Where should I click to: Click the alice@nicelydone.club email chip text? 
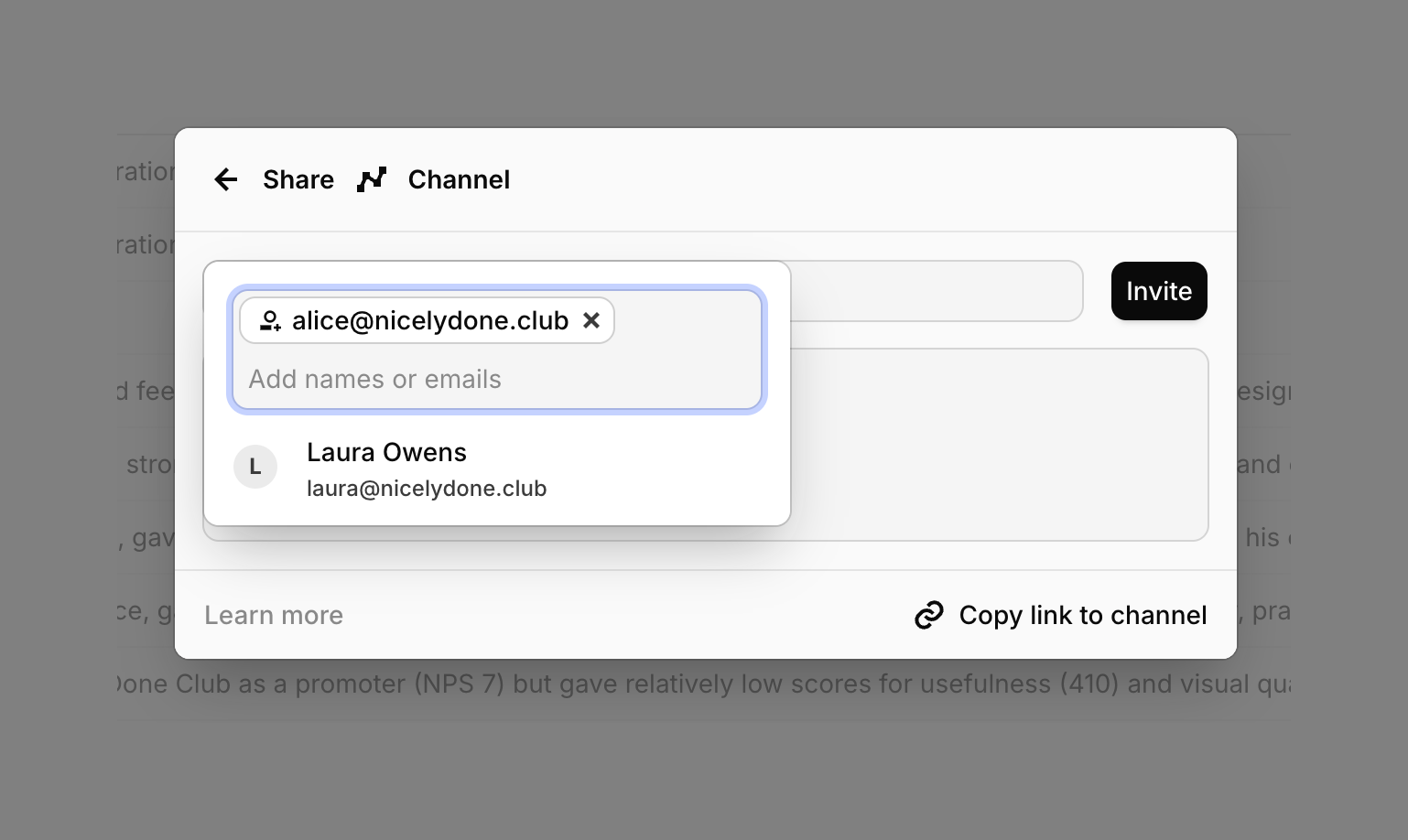point(430,320)
